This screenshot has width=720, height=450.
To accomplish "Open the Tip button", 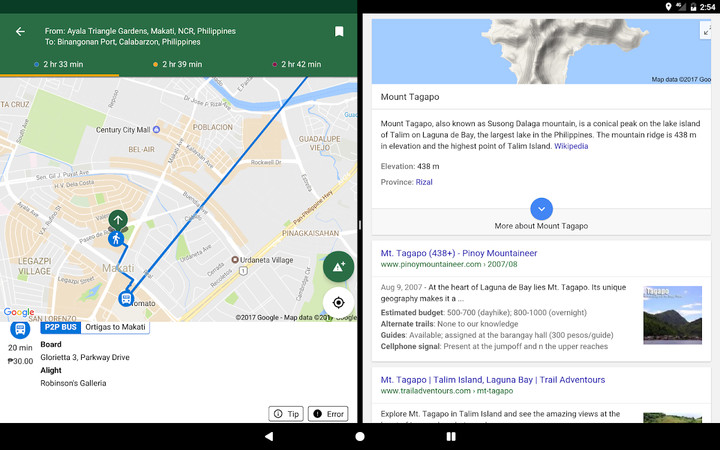I will click(286, 414).
